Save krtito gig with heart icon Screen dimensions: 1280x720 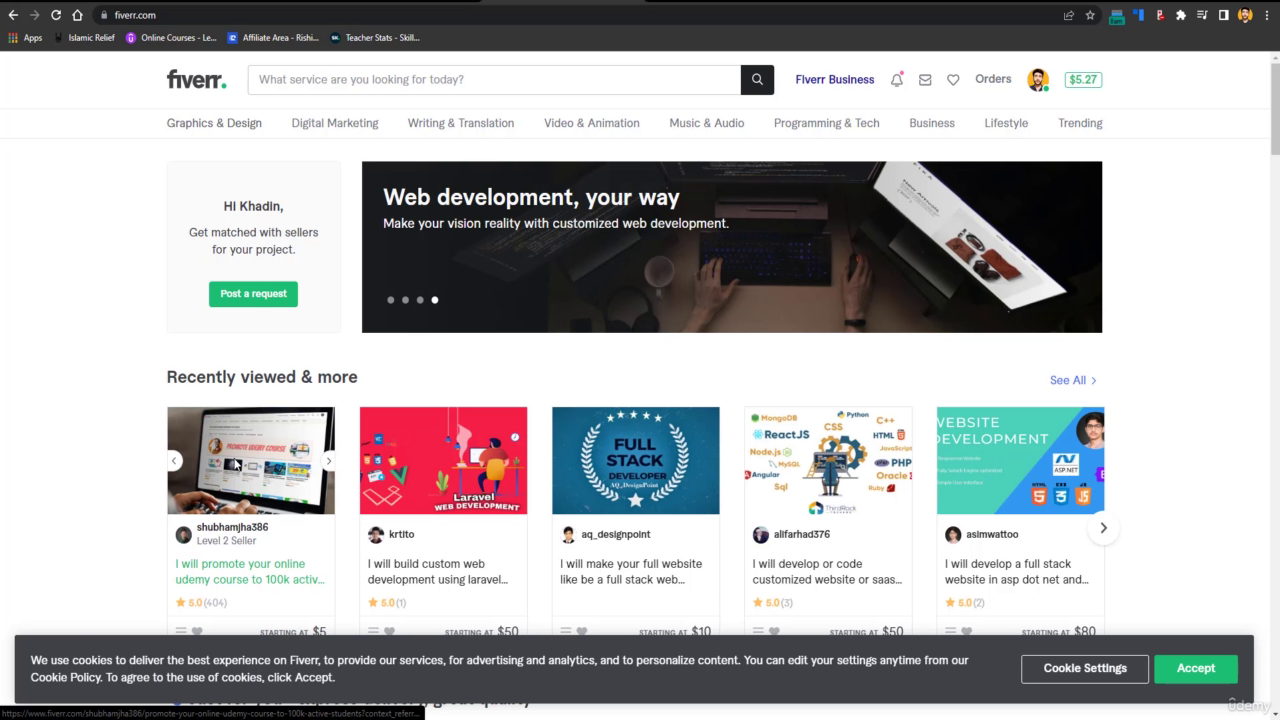pos(389,631)
